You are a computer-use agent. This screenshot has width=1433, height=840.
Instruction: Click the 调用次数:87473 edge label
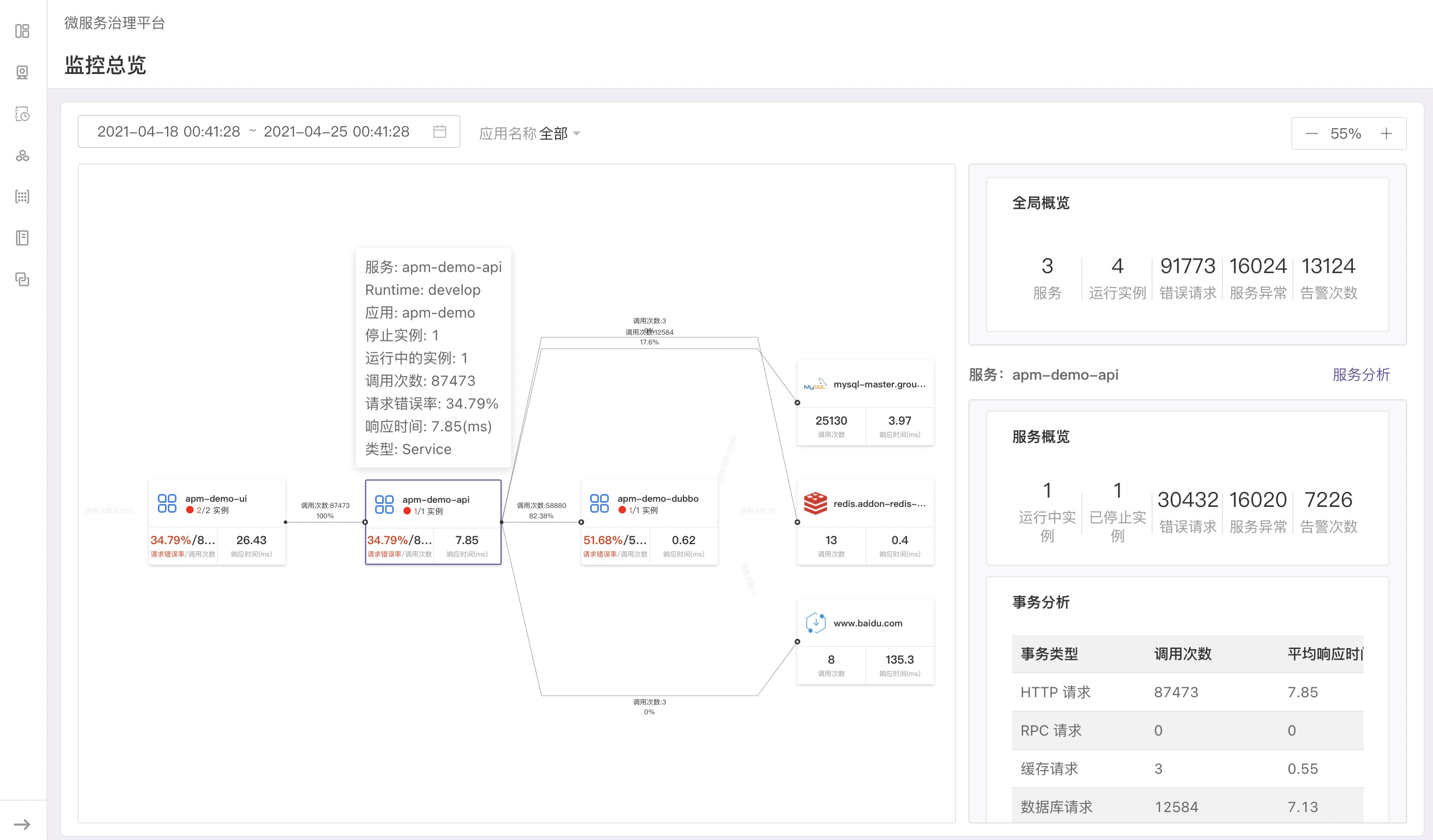tap(325, 505)
